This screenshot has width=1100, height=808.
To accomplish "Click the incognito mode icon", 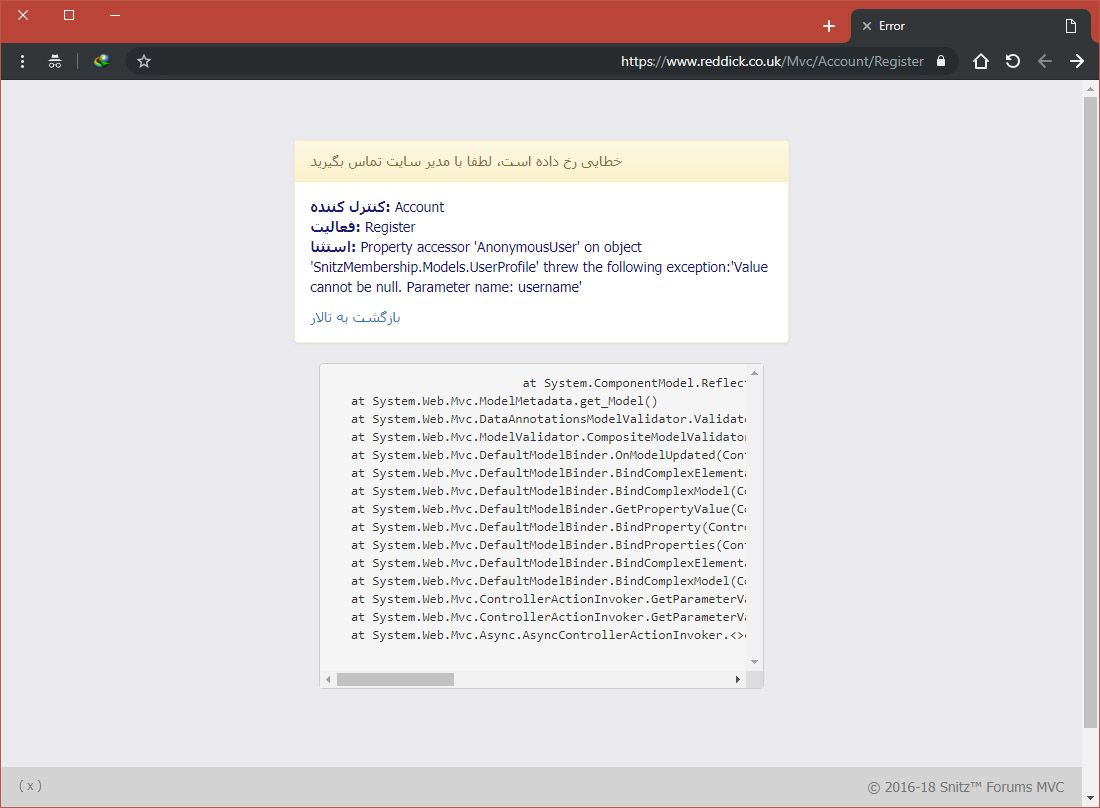I will 55,61.
